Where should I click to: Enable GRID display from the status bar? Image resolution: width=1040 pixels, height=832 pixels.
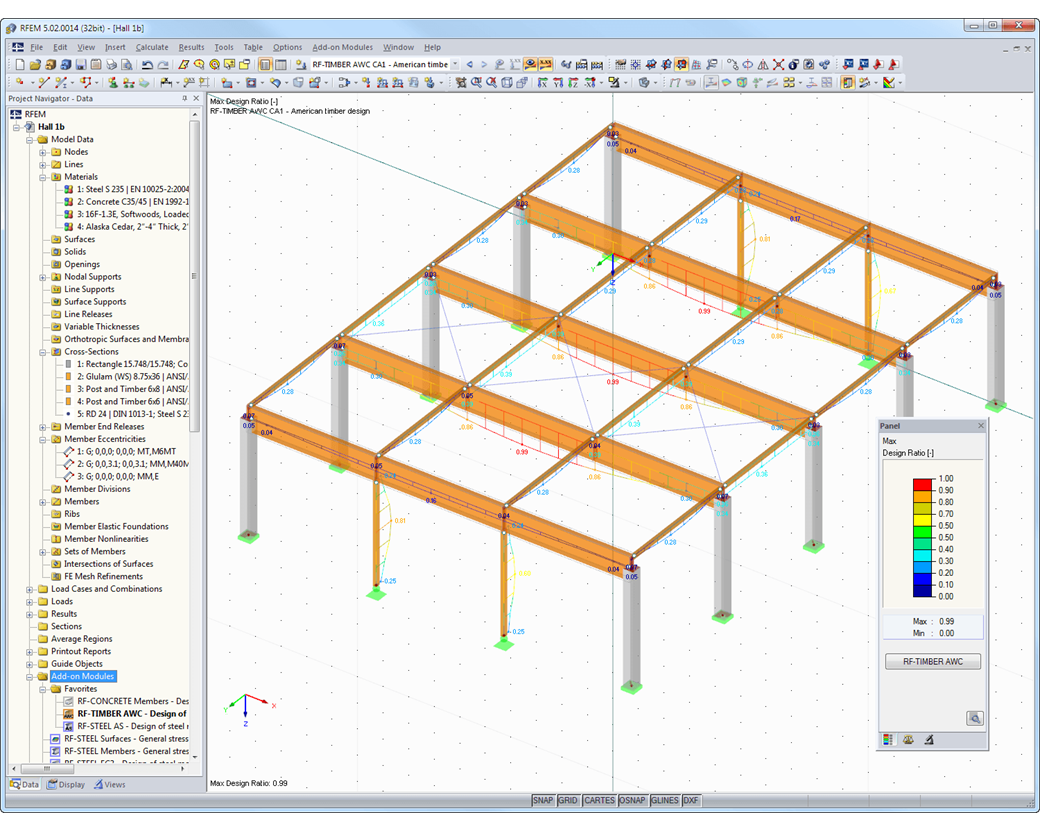(x=568, y=800)
